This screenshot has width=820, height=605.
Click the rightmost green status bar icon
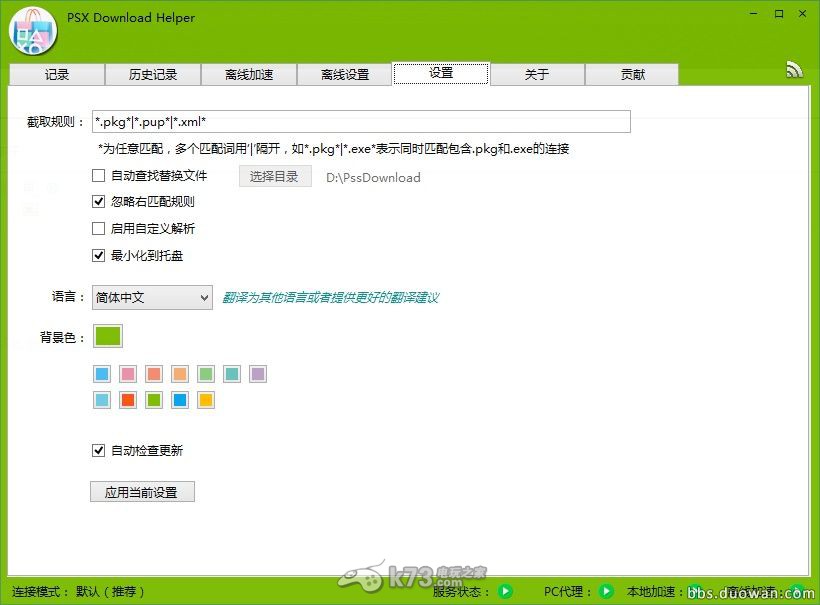point(795,591)
